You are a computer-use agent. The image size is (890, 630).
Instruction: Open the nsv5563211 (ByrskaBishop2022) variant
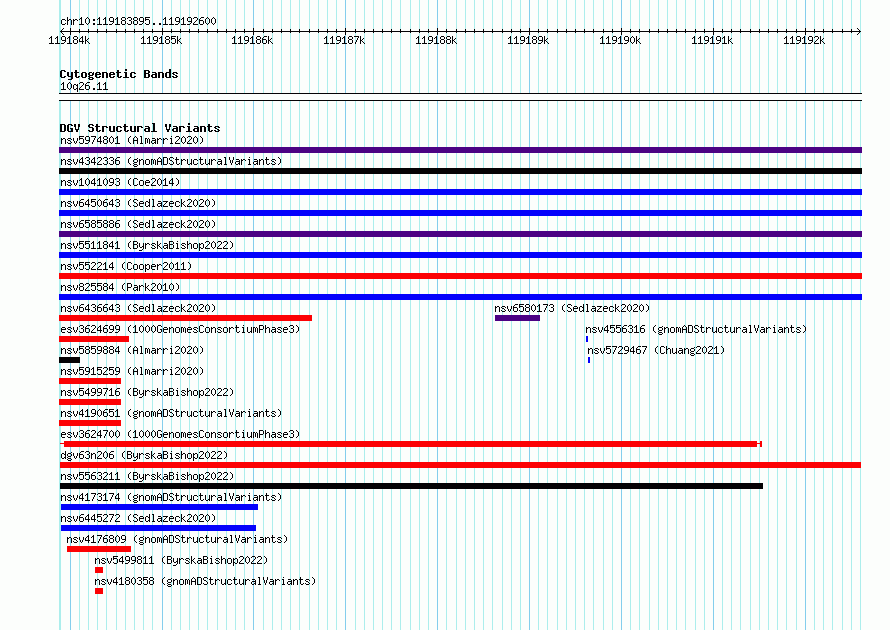click(x=147, y=476)
